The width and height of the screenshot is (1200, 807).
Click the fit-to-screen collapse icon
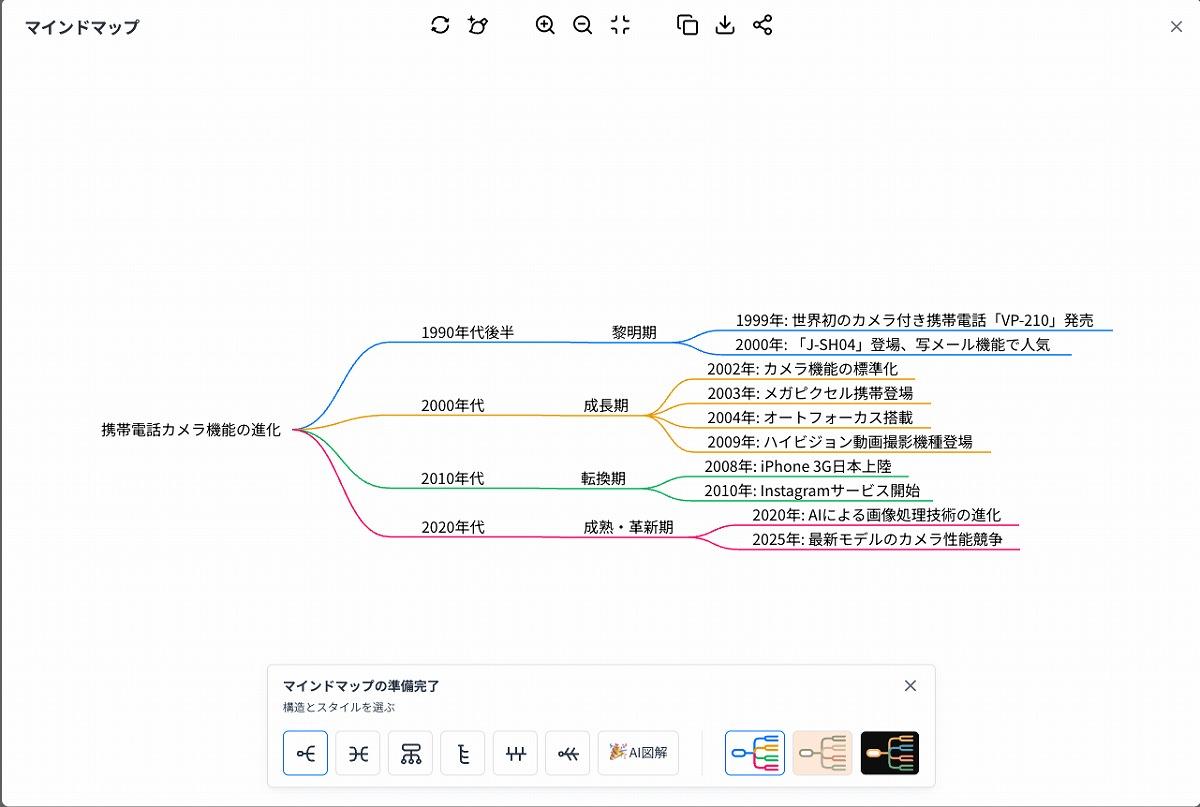click(x=620, y=26)
